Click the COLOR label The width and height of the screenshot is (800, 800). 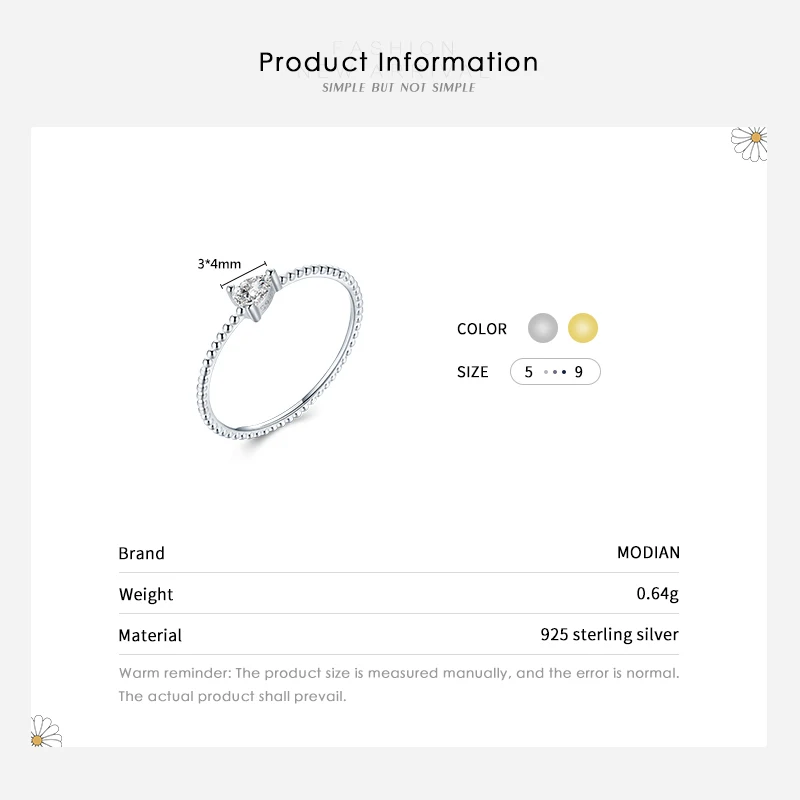coord(482,329)
